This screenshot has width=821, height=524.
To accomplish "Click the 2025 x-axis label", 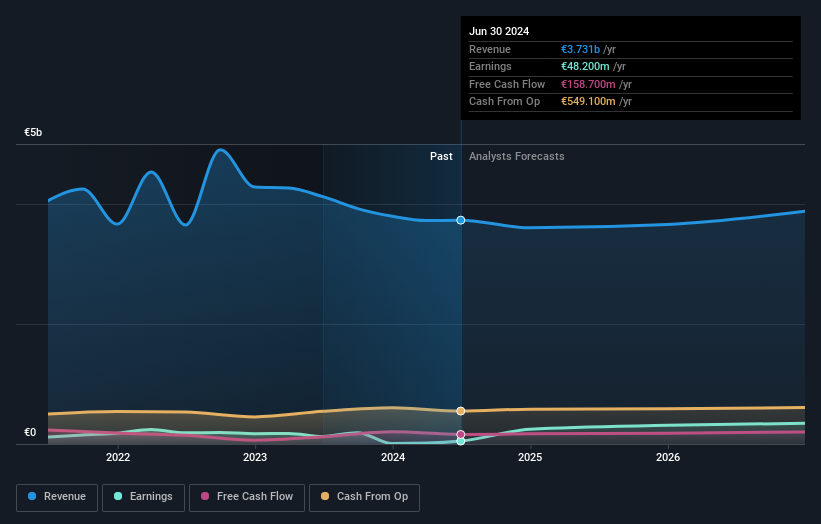I will [530, 457].
